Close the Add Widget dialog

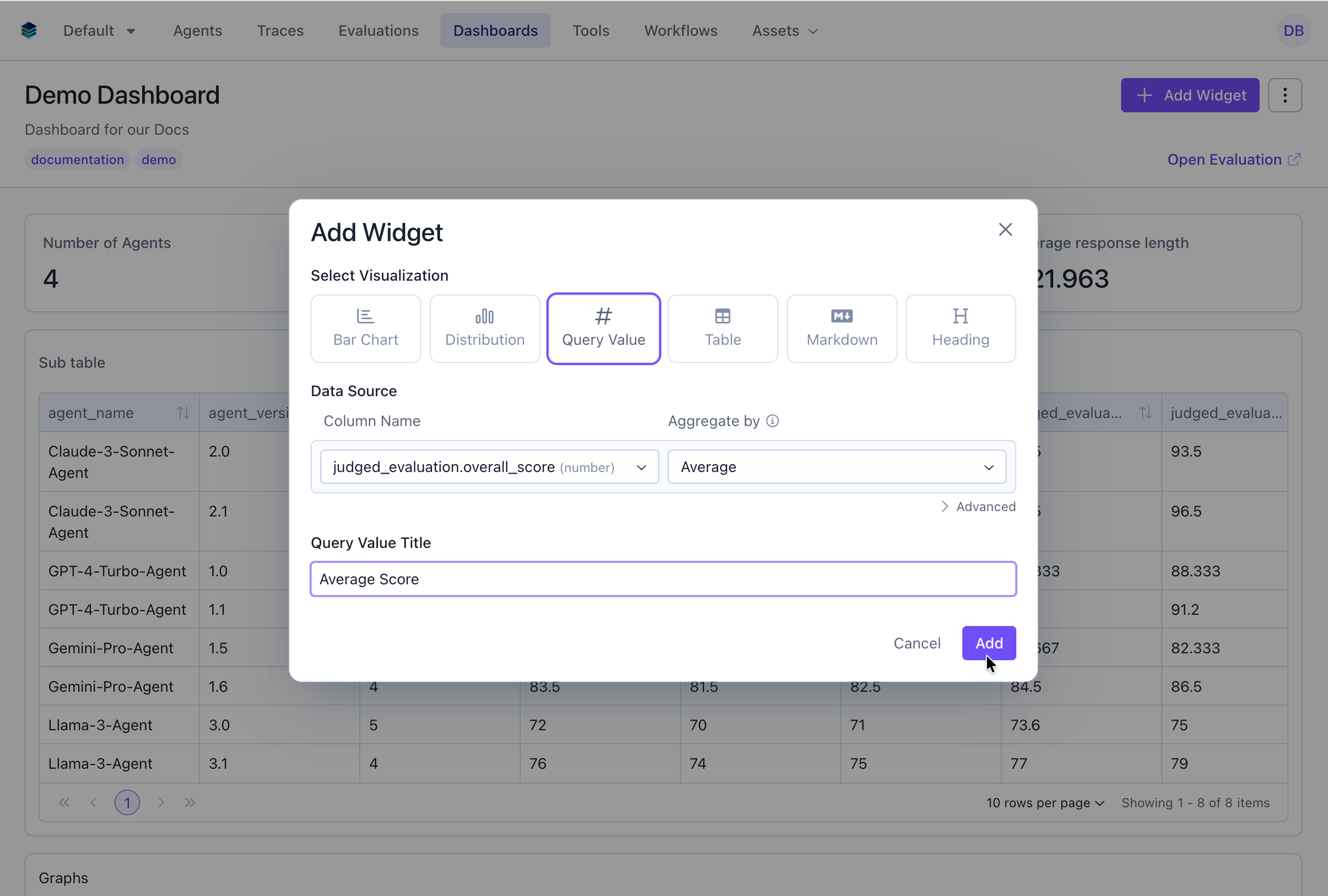click(x=1006, y=229)
